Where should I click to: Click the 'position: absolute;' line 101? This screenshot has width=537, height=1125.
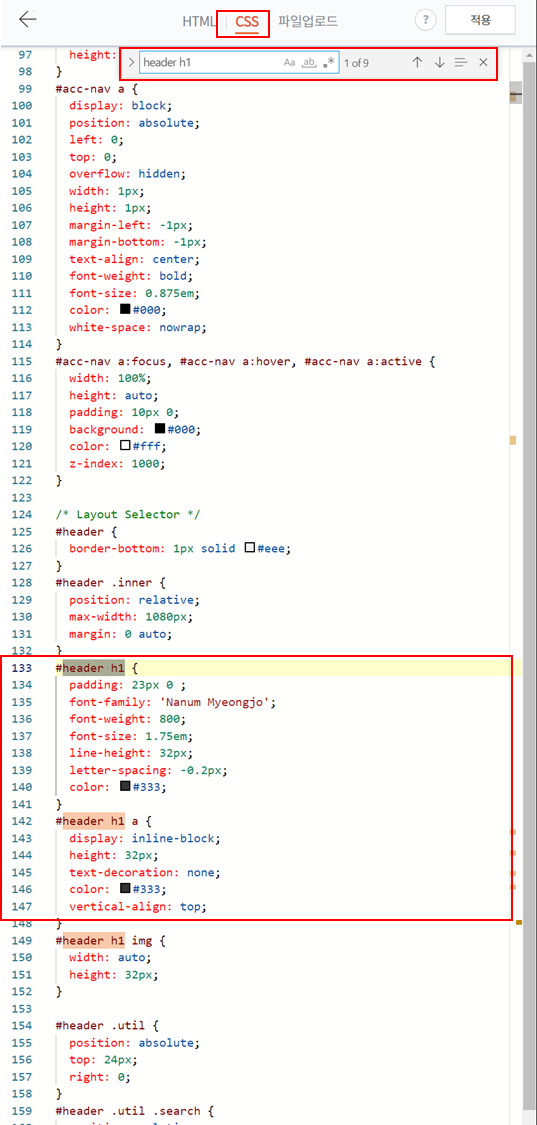click(135, 123)
